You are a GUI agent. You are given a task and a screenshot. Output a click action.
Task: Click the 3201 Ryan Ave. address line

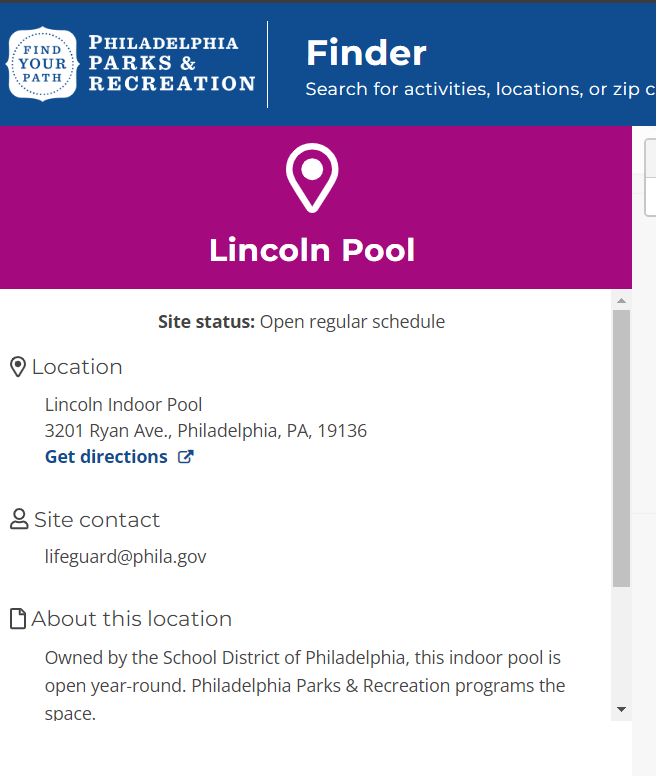(x=206, y=431)
